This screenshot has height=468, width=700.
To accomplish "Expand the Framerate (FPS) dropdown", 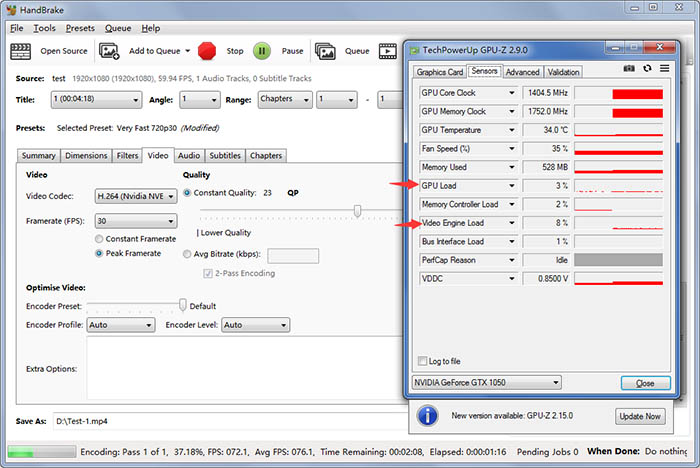I will pos(136,221).
